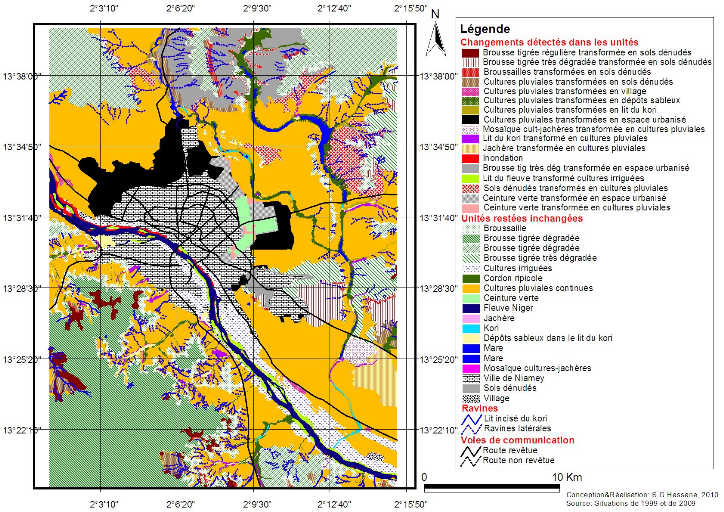Click the 'Brousse tig très dég transformée en espace urbanisé' label
This screenshot has height=512, width=724.
[586, 168]
